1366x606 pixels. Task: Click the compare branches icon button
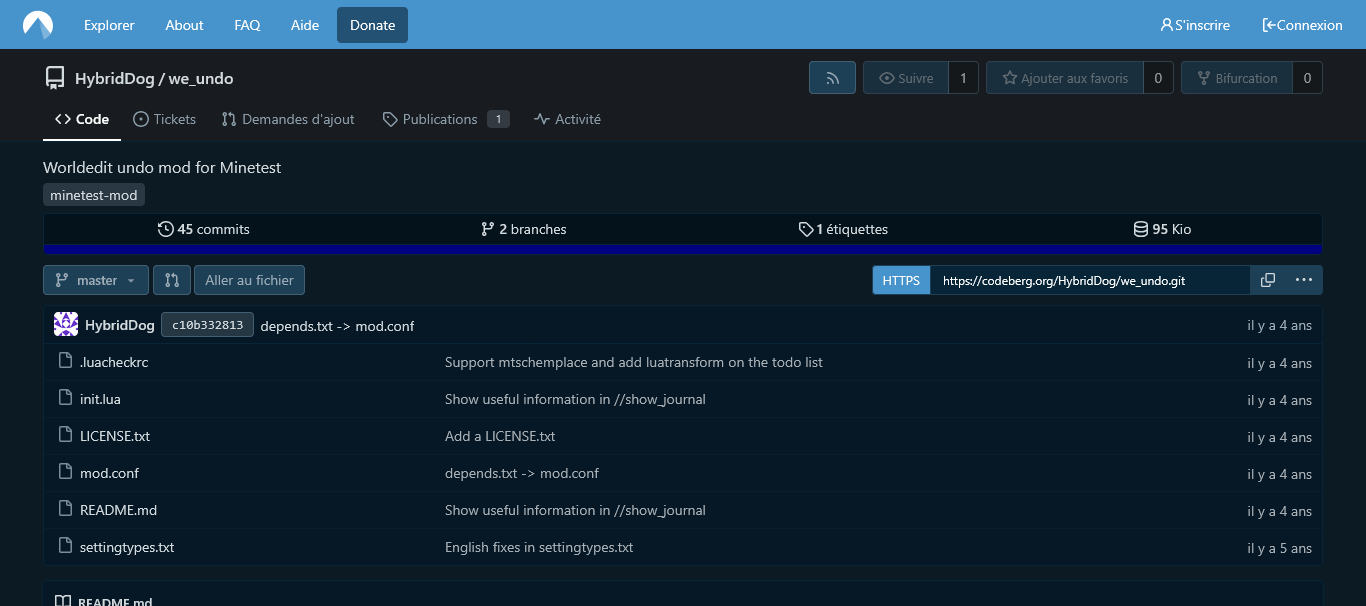[172, 280]
